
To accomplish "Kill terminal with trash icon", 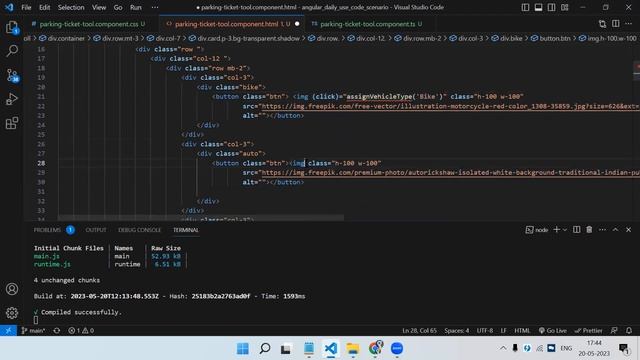I will (589, 230).
